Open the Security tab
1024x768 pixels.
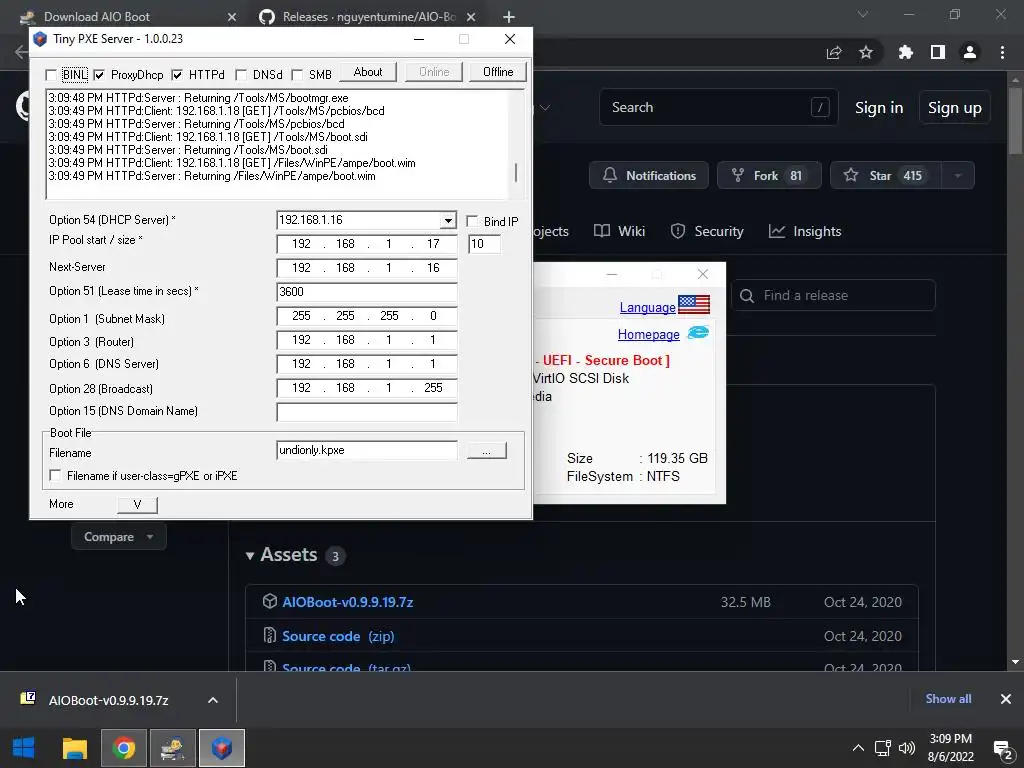coord(707,231)
